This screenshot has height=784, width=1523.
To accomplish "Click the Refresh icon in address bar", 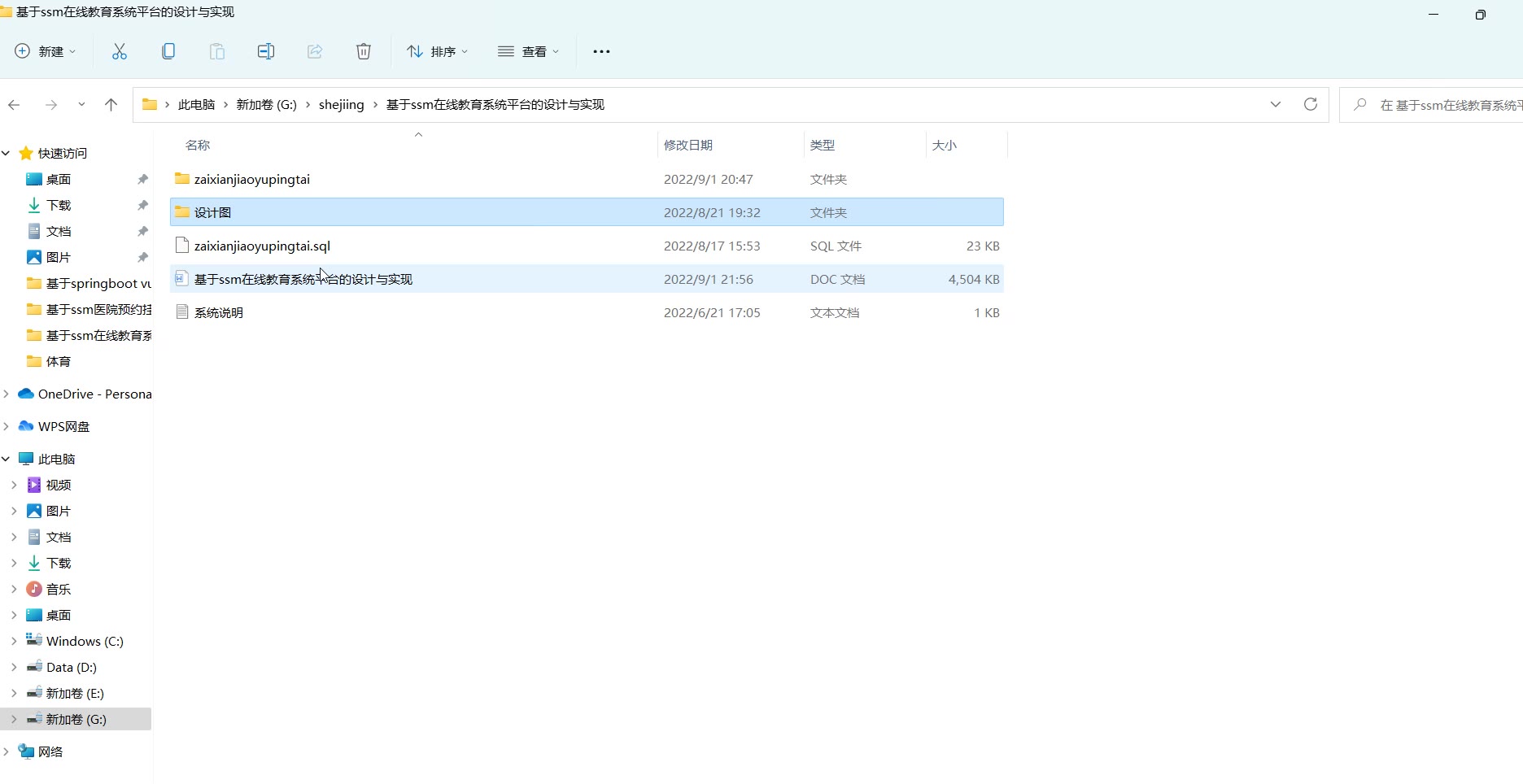I will pos(1310,104).
